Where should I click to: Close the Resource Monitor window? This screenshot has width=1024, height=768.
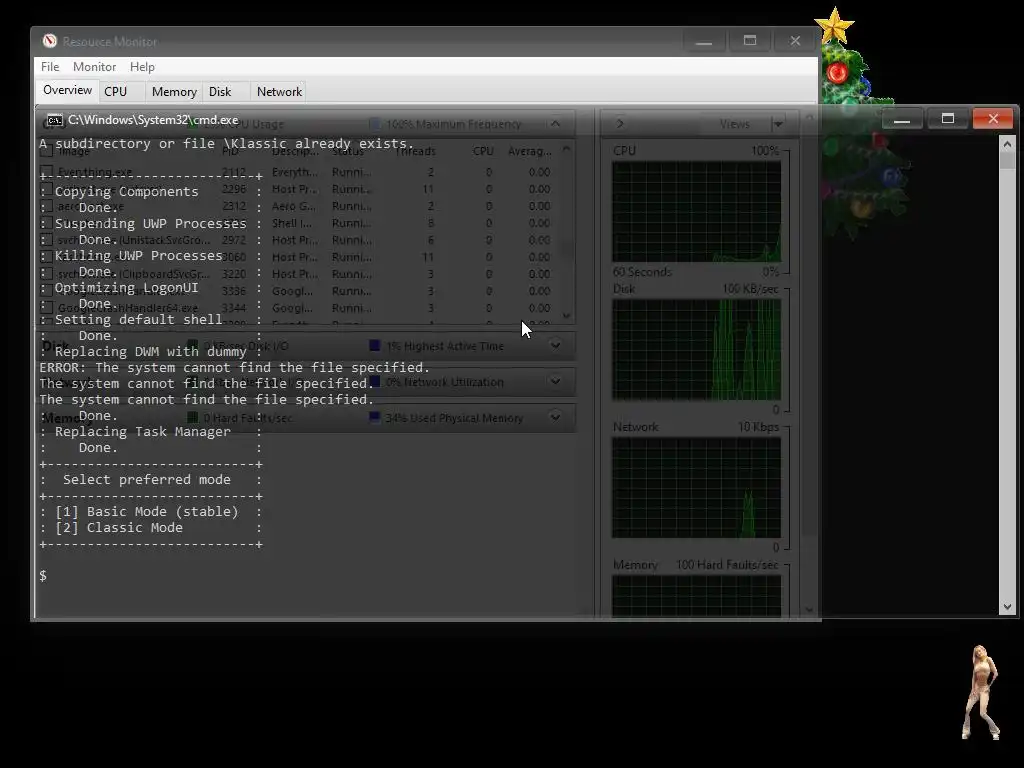[x=795, y=41]
